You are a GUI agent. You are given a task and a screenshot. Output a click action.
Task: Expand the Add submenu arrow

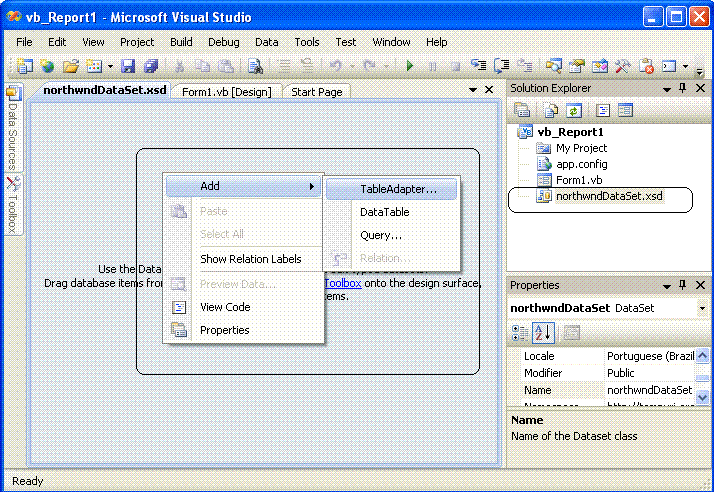[x=312, y=186]
